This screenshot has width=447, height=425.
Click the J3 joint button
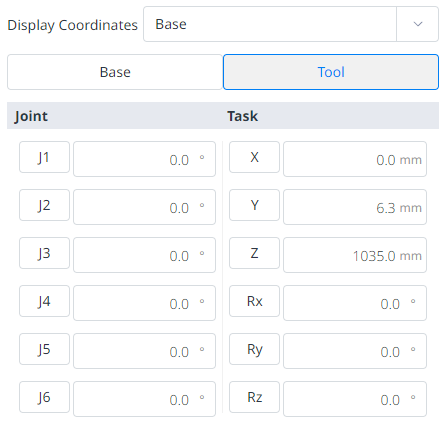click(x=44, y=253)
